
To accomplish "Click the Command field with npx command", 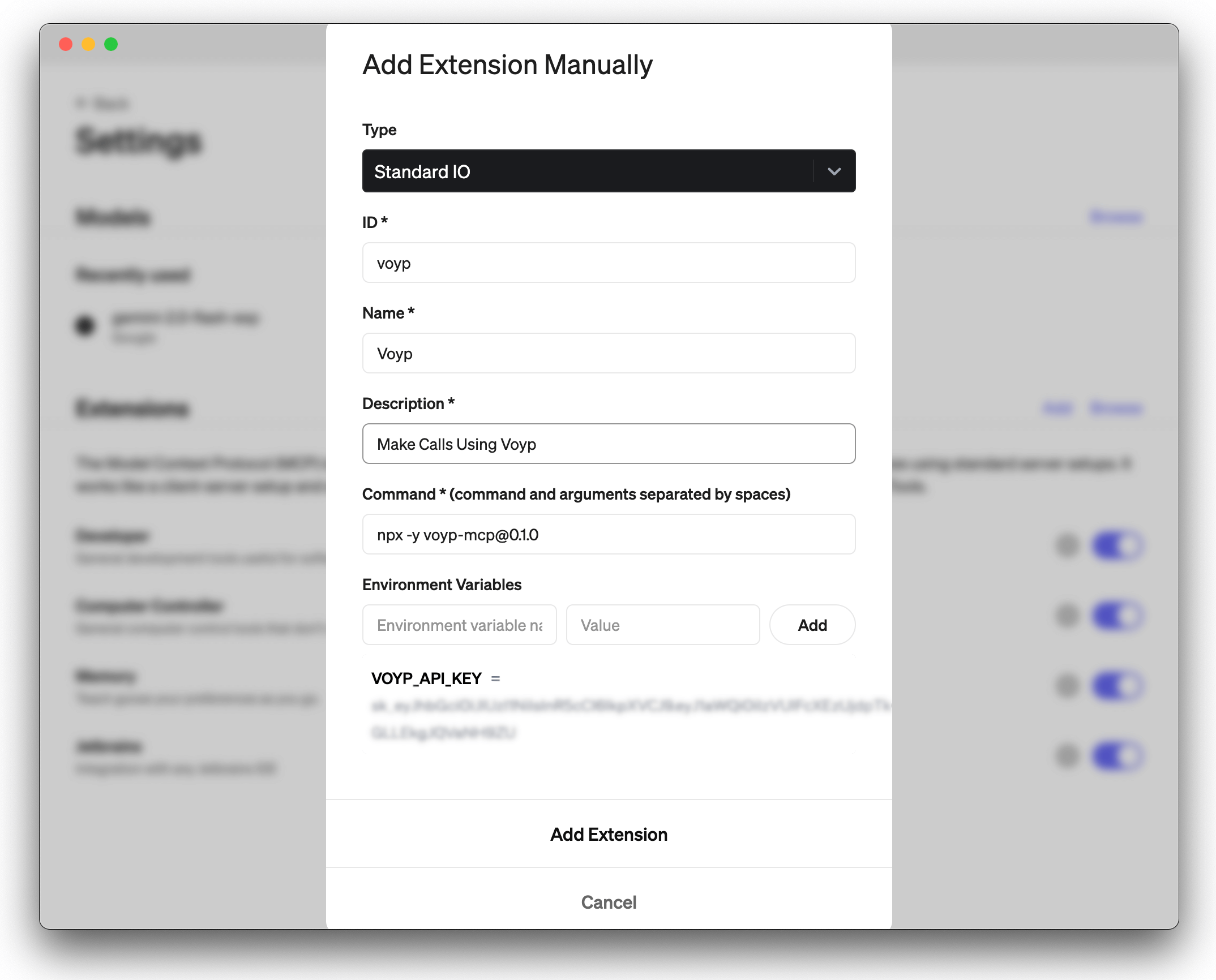I will (x=608, y=534).
